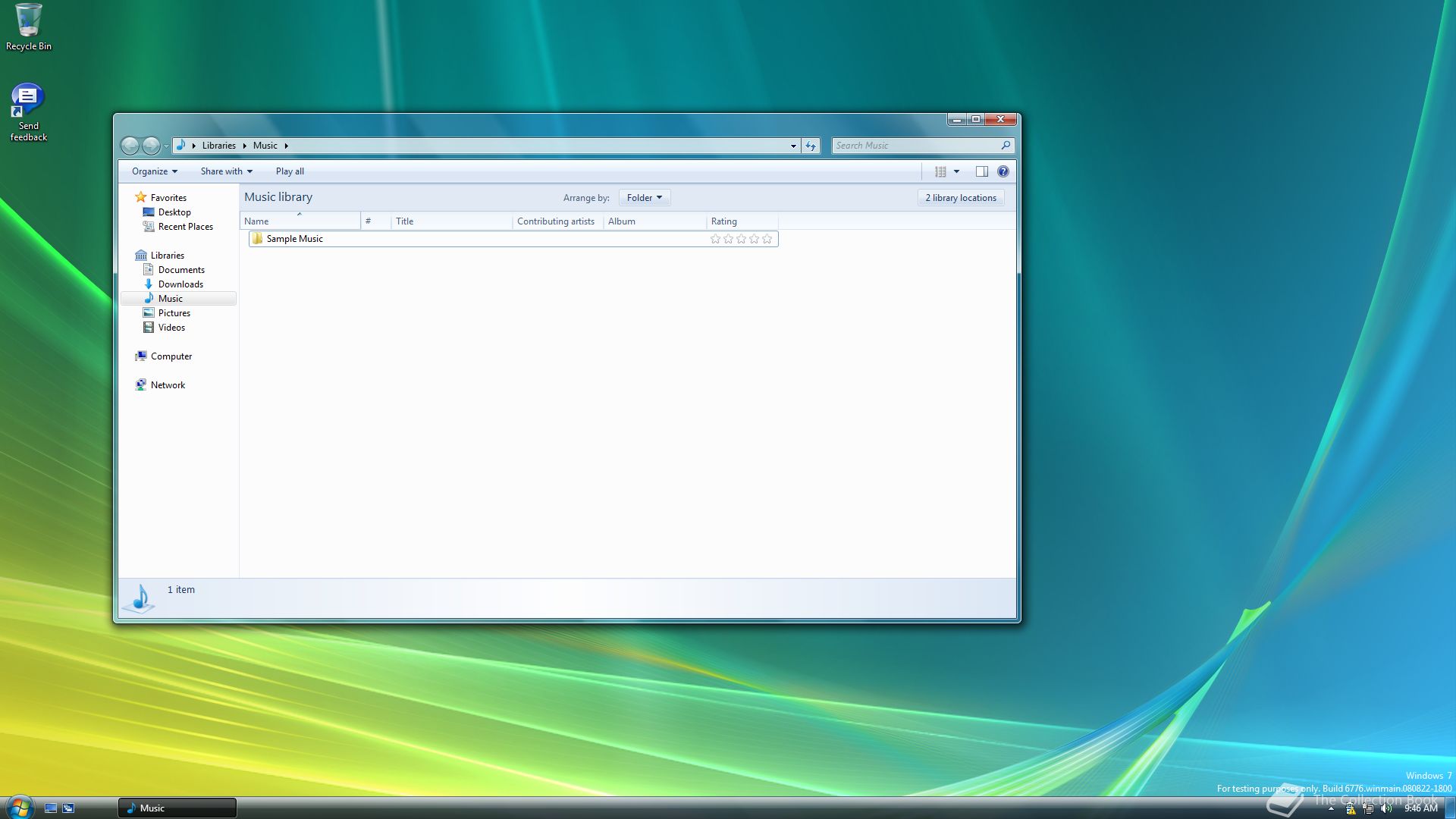Click the search magnifier icon
This screenshot has width=1456, height=819.
(1006, 145)
